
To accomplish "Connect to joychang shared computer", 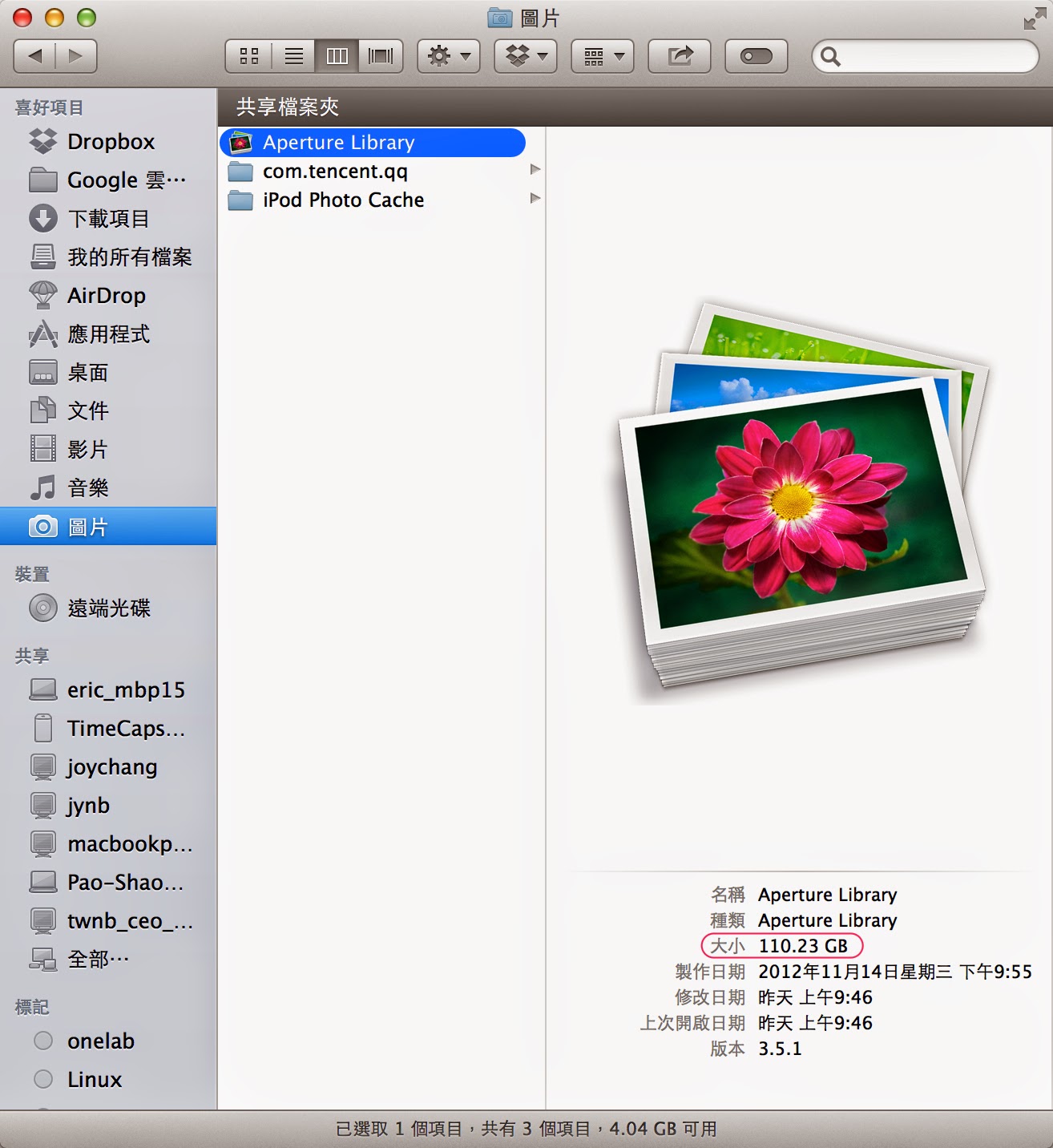I will click(108, 767).
